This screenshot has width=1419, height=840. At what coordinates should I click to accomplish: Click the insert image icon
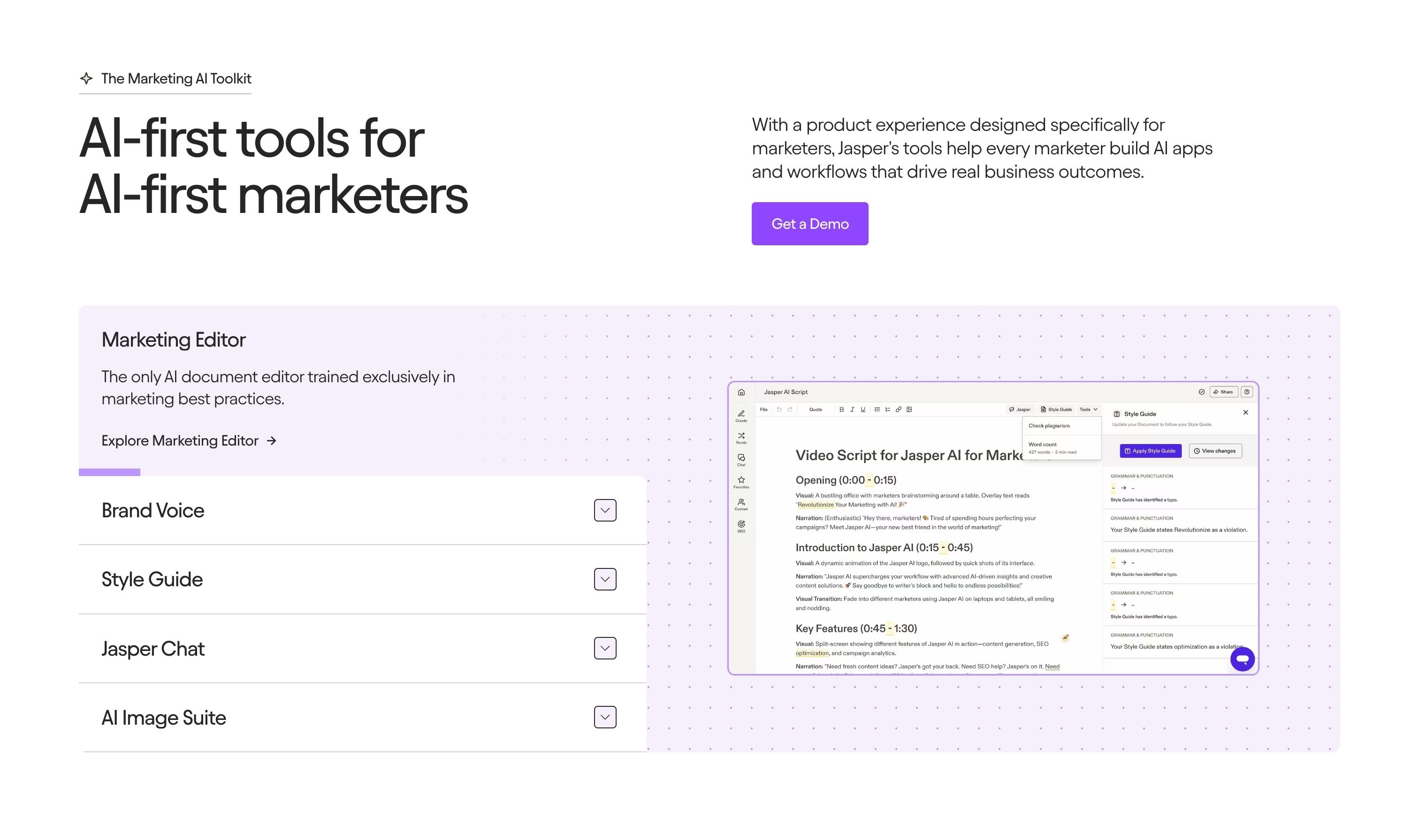909,409
